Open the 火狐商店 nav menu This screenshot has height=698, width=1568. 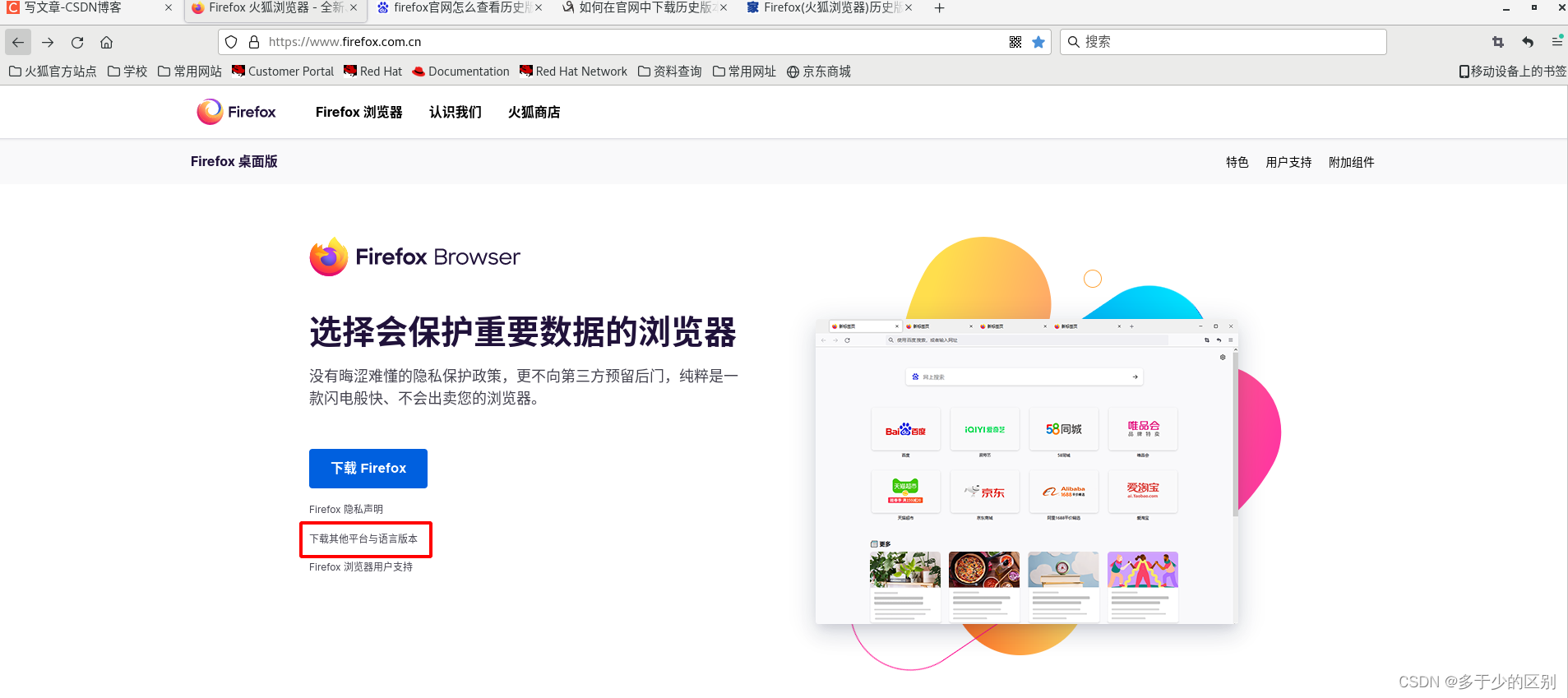[x=534, y=112]
